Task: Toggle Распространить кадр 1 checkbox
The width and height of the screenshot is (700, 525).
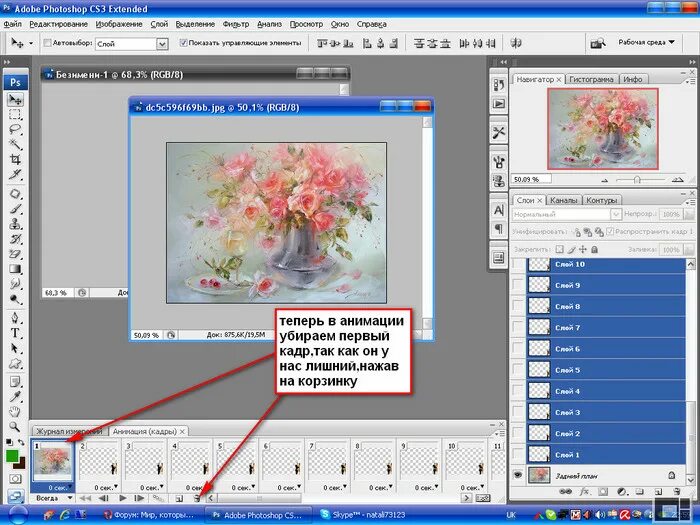Action: (610, 232)
